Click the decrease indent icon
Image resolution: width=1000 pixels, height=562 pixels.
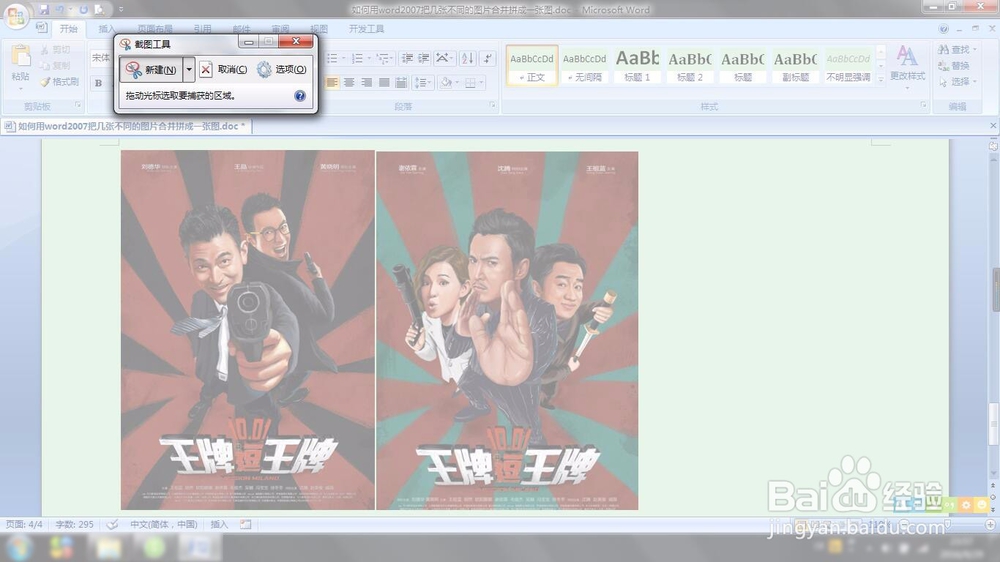[x=407, y=58]
